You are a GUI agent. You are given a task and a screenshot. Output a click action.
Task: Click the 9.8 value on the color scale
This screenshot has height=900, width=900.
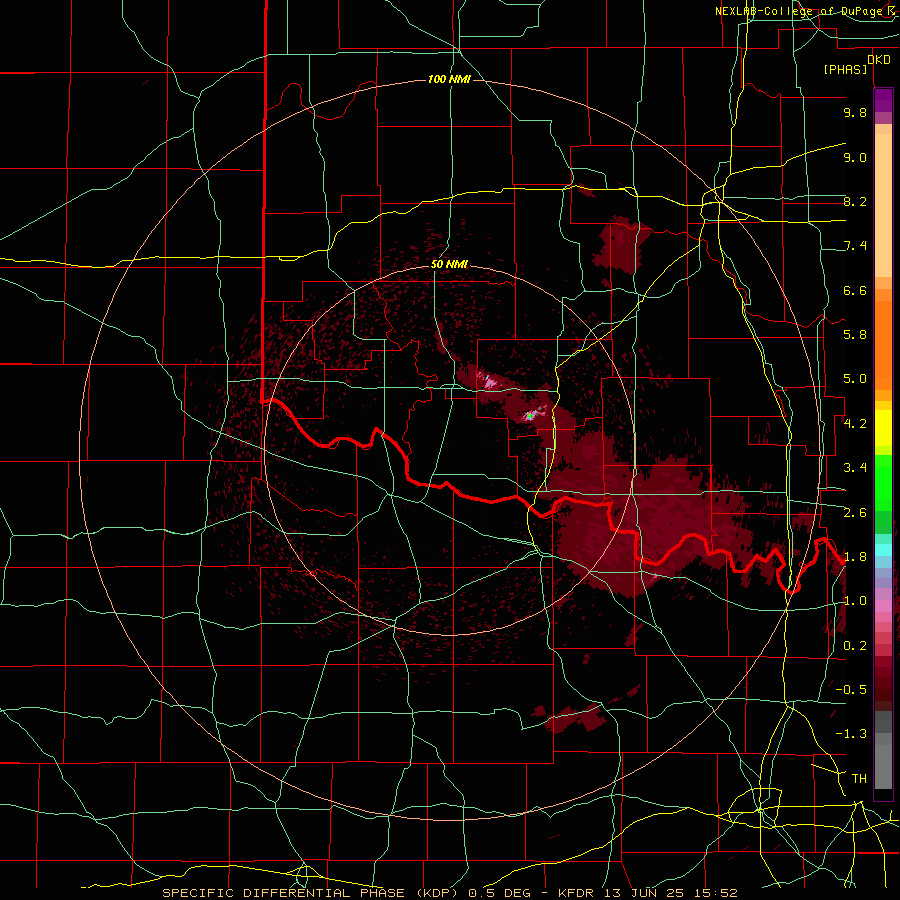click(x=855, y=112)
